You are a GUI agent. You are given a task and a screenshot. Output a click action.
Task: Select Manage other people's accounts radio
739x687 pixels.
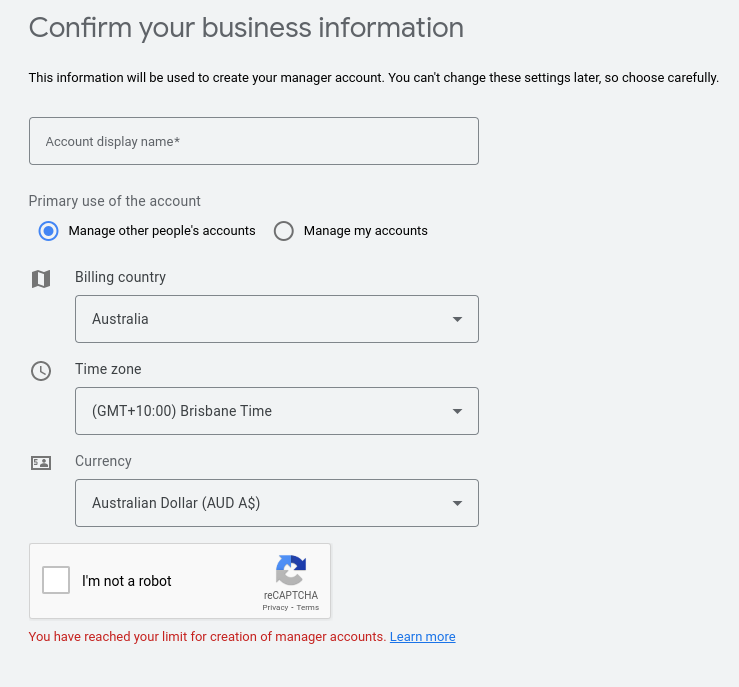49,231
